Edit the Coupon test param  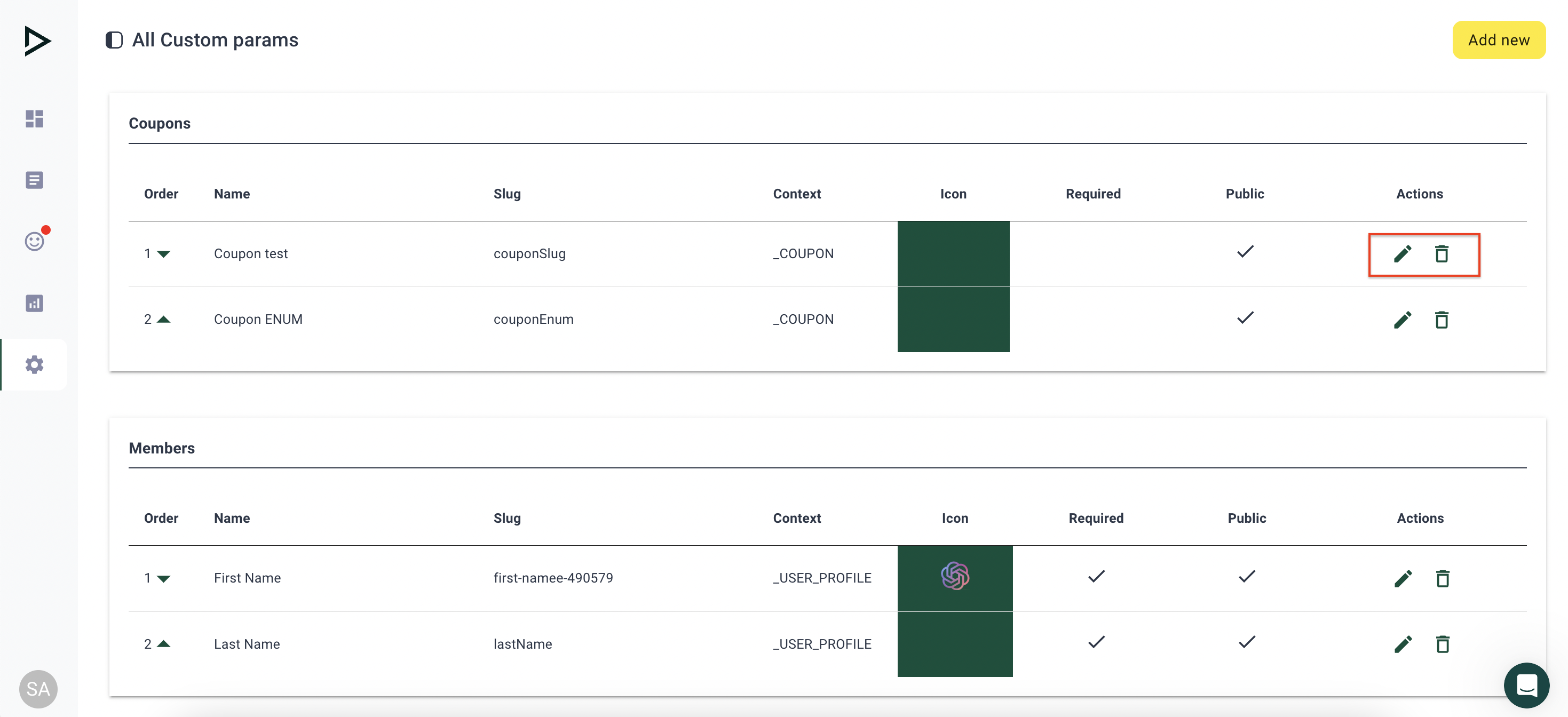point(1402,254)
